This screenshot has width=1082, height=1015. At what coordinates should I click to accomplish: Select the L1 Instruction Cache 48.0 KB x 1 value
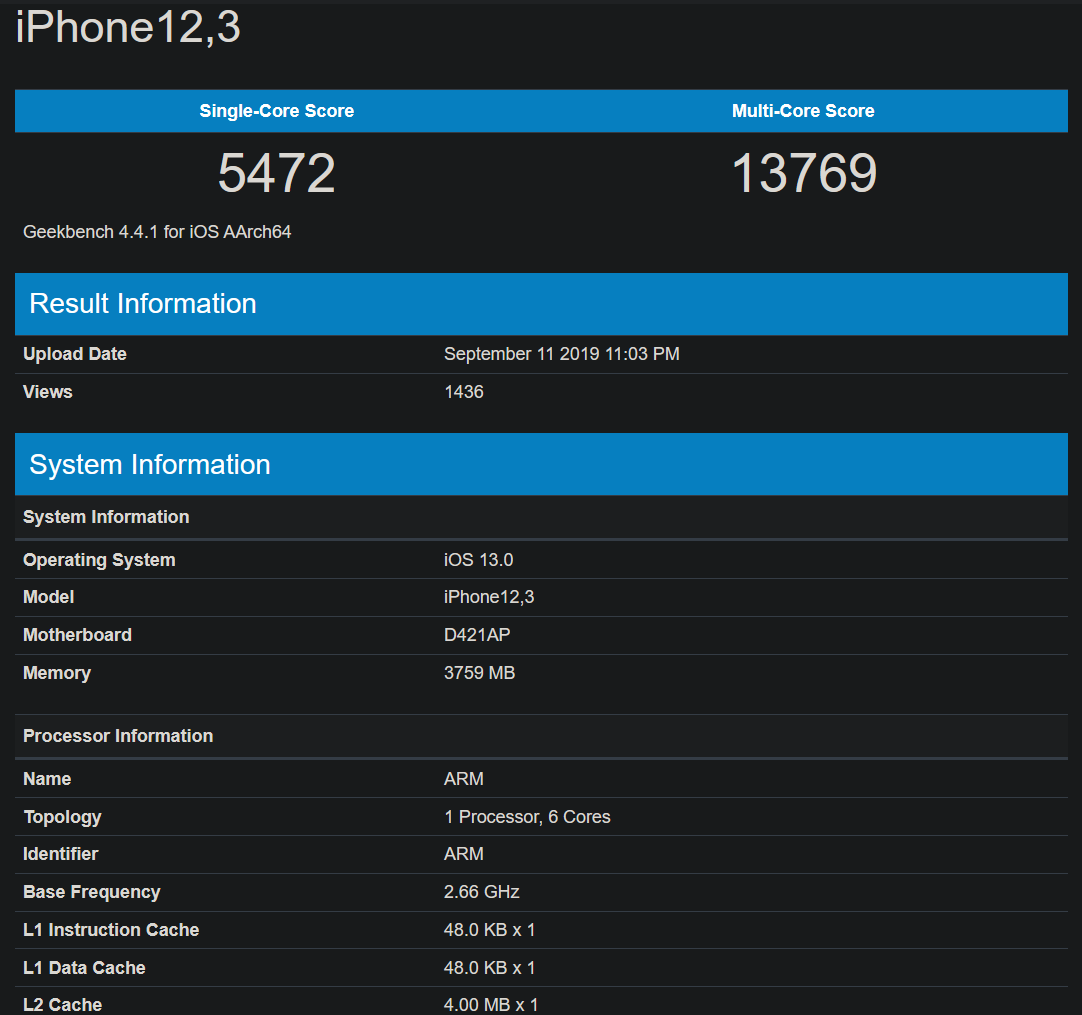[x=489, y=930]
